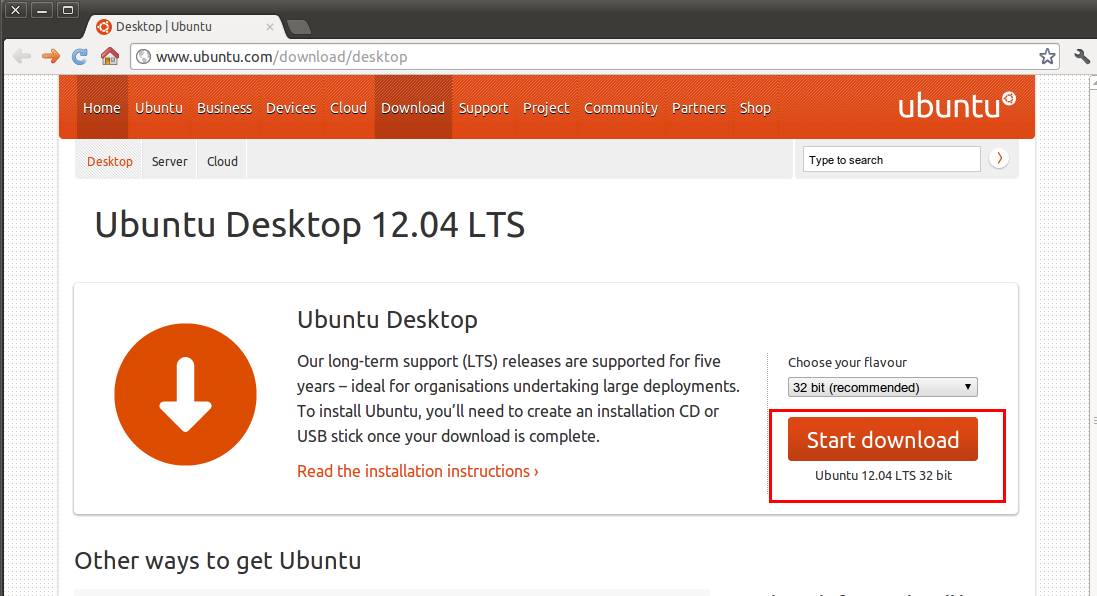The image size is (1097, 596).
Task: Open the Project navigation item
Action: pos(546,108)
